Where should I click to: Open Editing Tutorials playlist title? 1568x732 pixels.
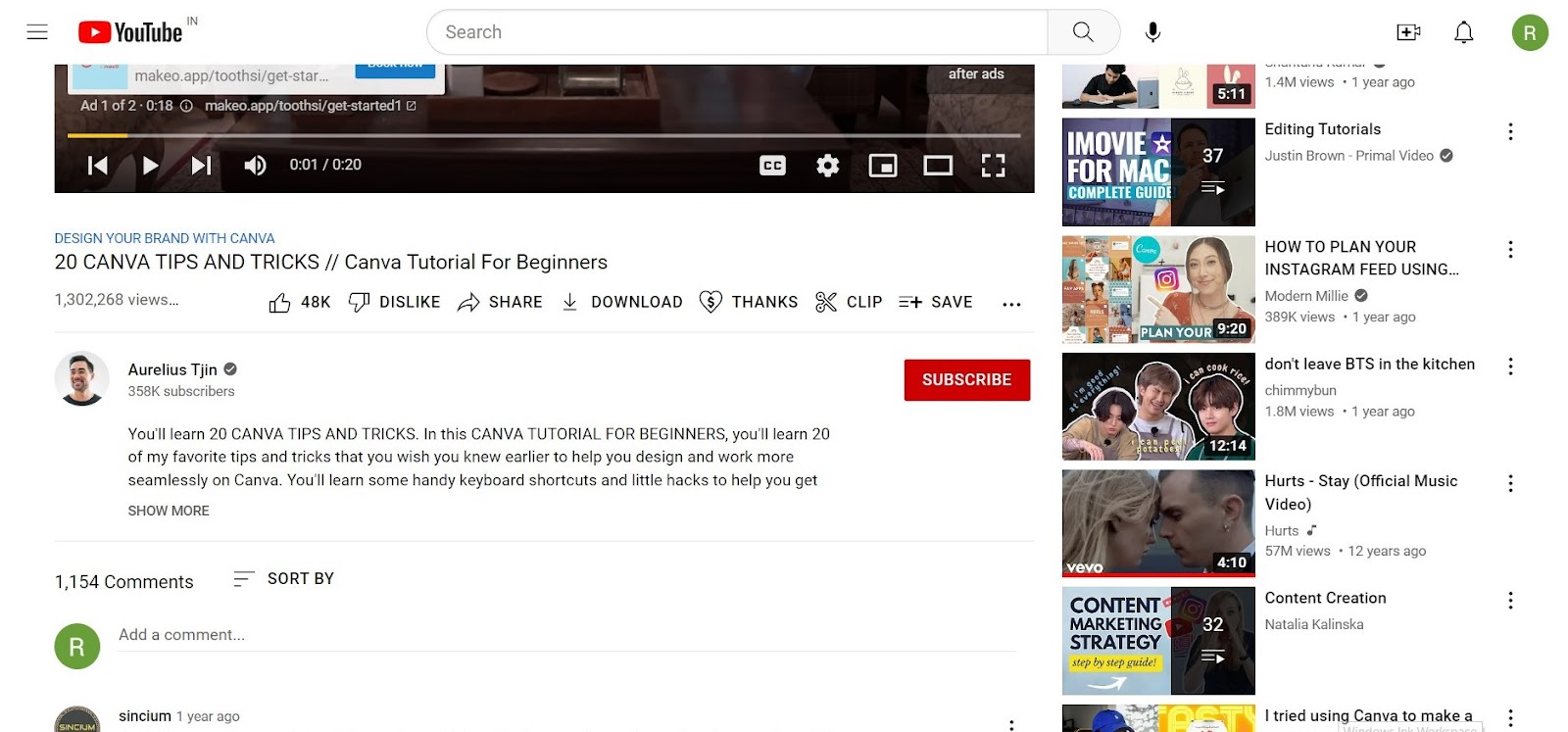tap(1323, 129)
